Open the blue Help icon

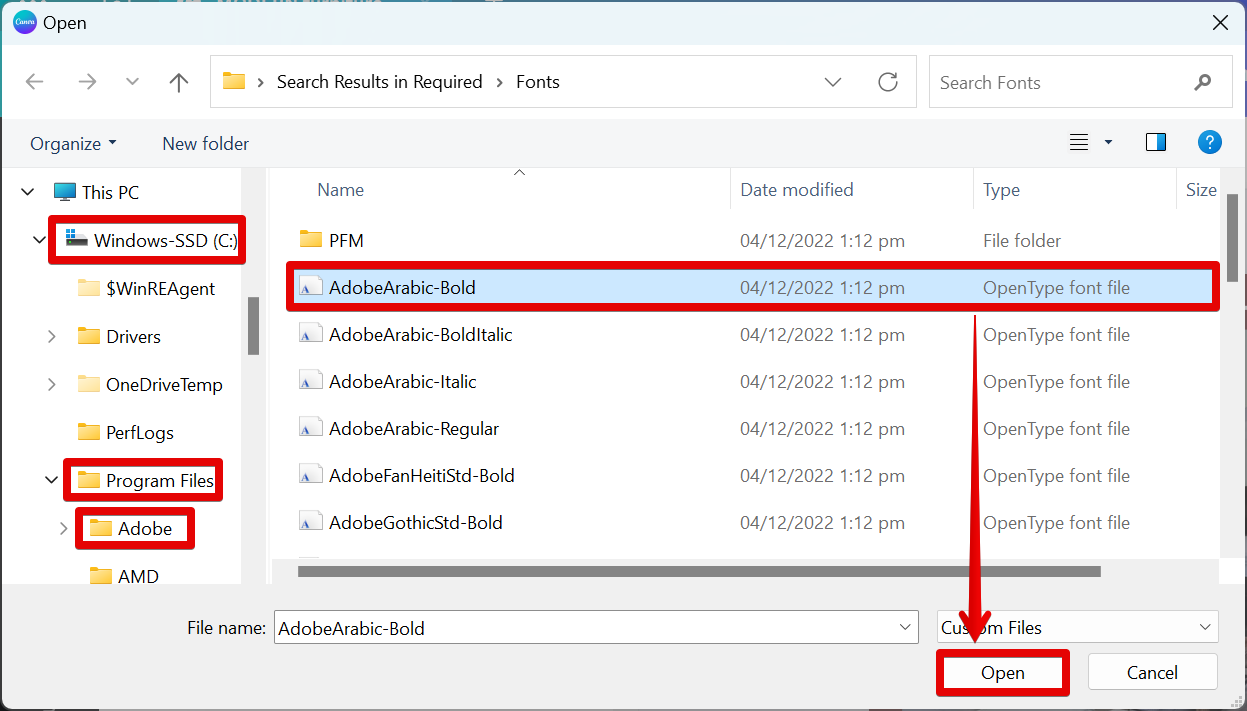pos(1209,143)
